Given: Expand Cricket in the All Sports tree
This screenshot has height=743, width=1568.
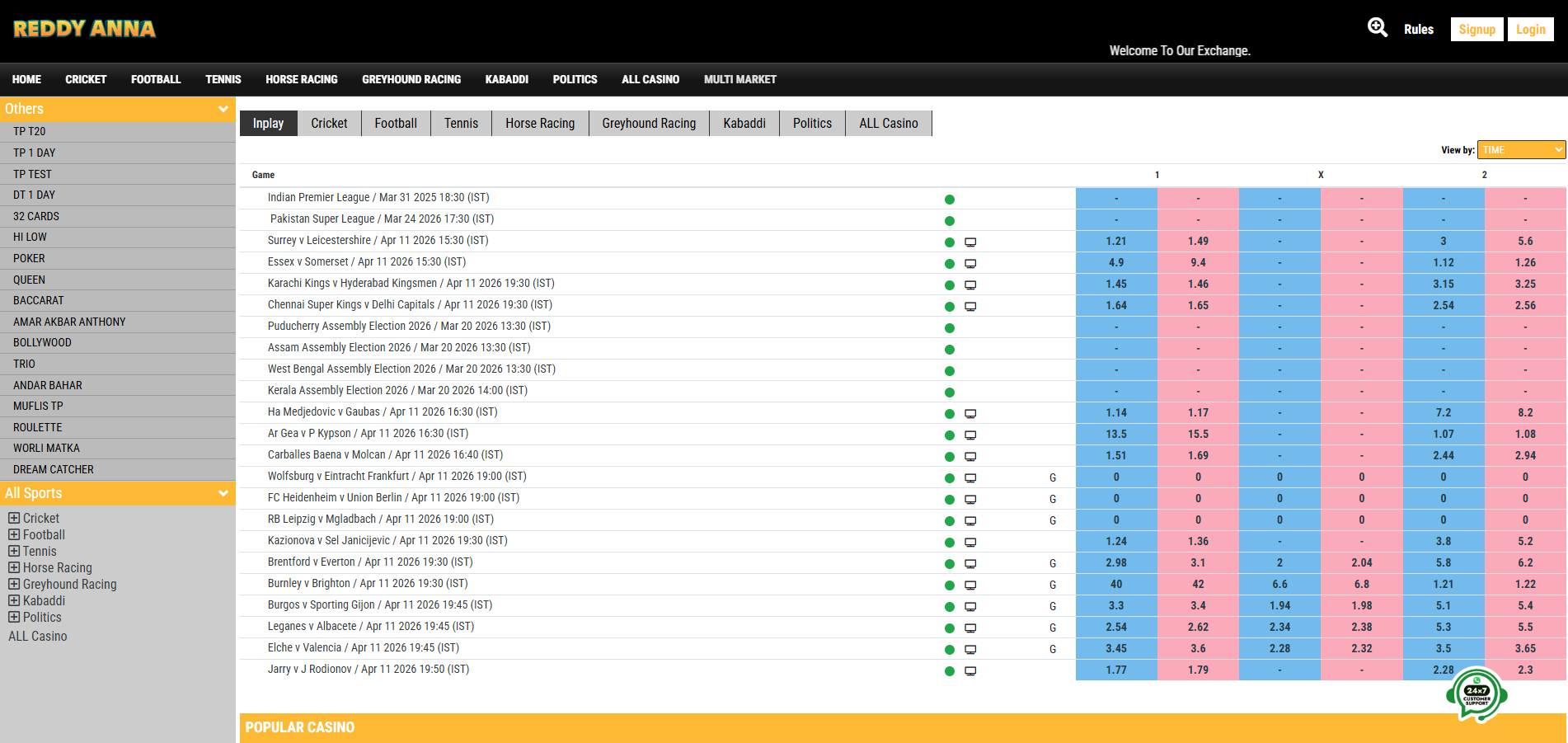Looking at the screenshot, I should click(13, 518).
